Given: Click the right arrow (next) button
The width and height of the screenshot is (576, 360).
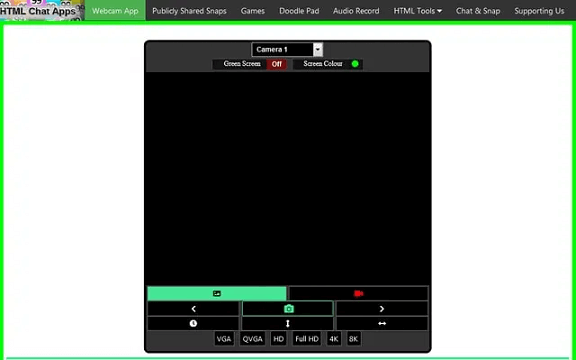Looking at the screenshot, I should pyautogui.click(x=382, y=309).
